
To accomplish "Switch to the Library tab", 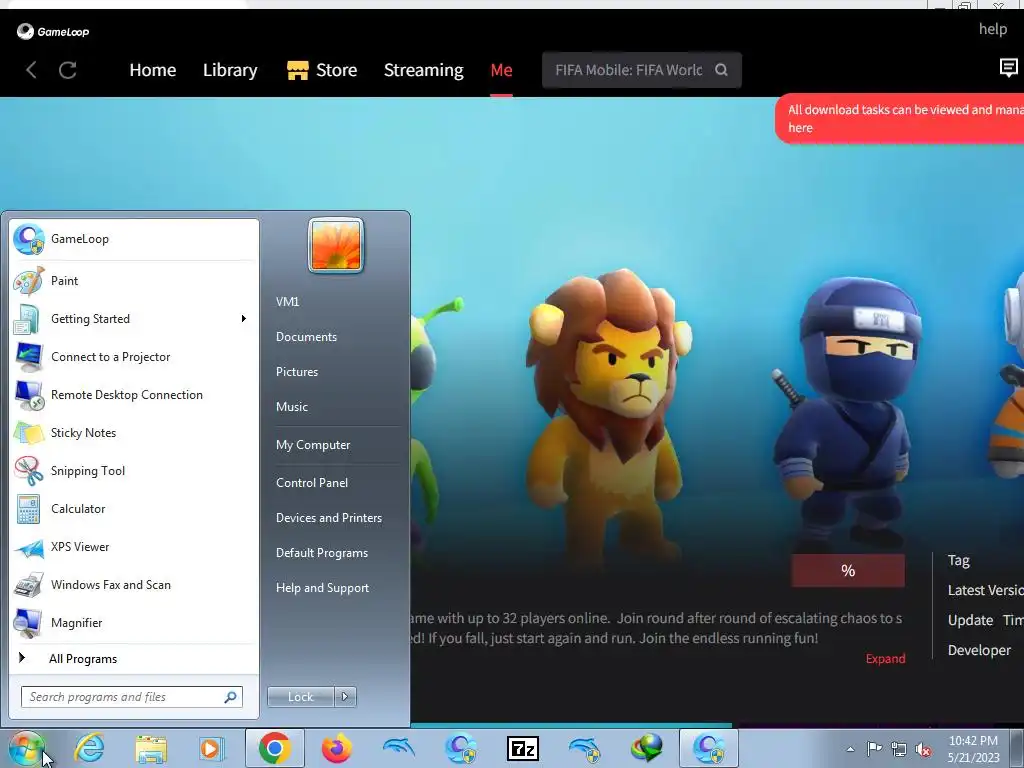I will tap(230, 70).
